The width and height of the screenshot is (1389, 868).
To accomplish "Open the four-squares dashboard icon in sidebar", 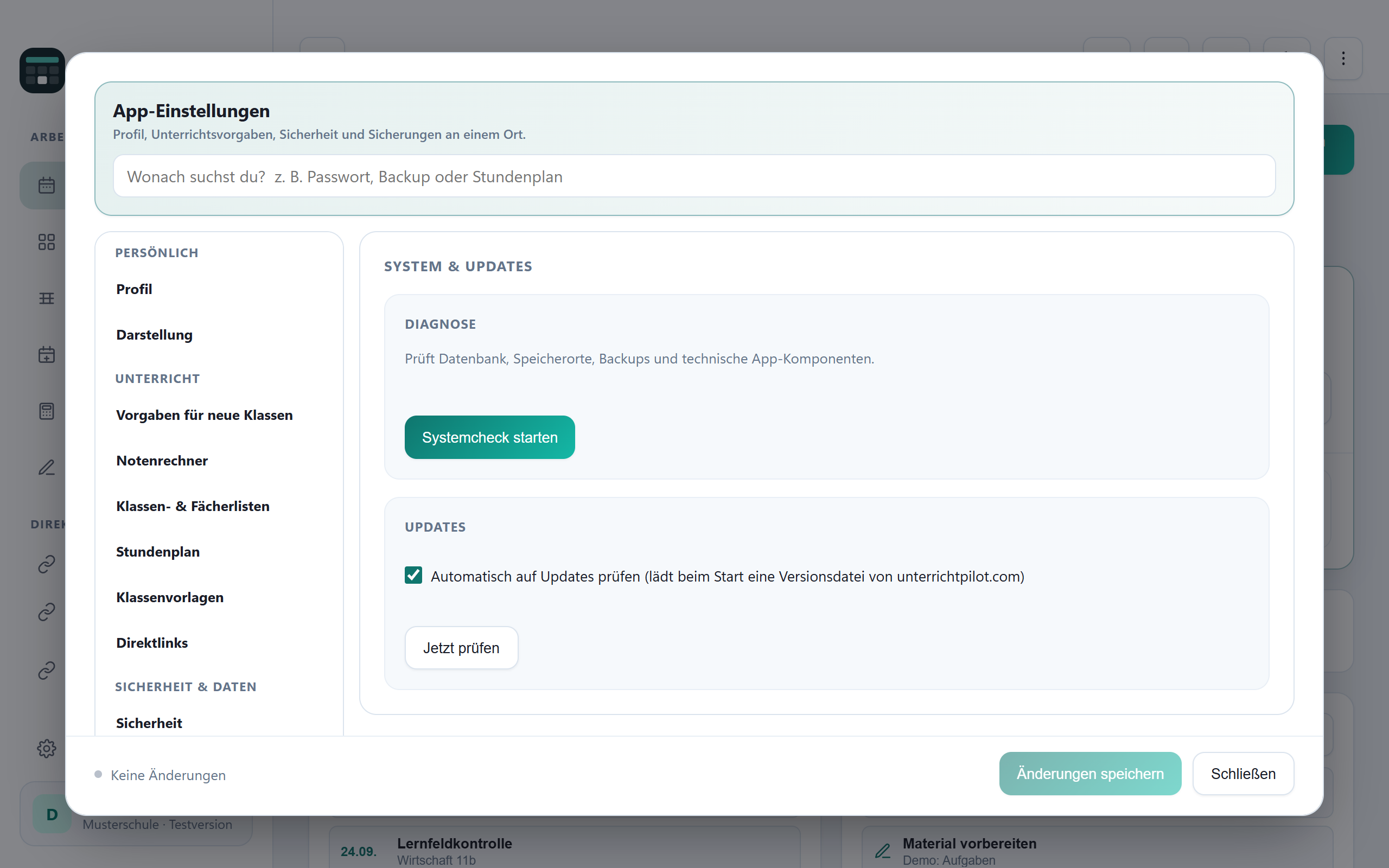I will pos(47,242).
